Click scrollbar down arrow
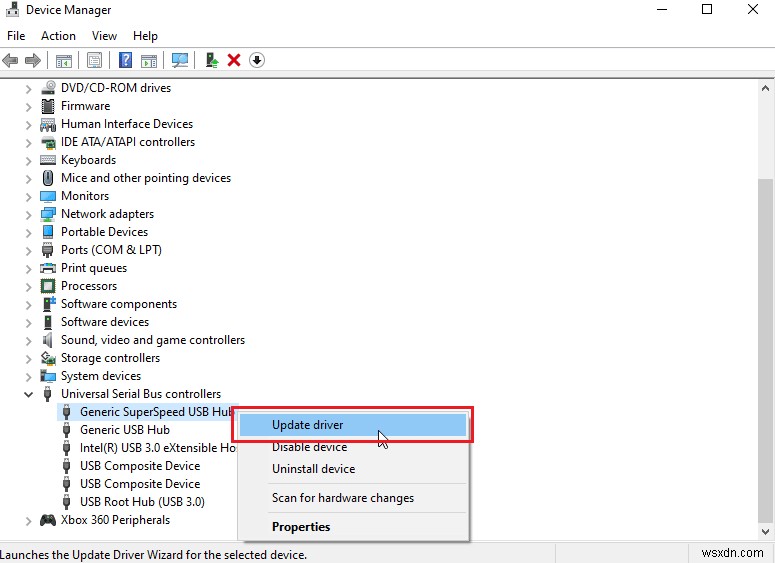775x563 pixels. pyautogui.click(x=766, y=532)
